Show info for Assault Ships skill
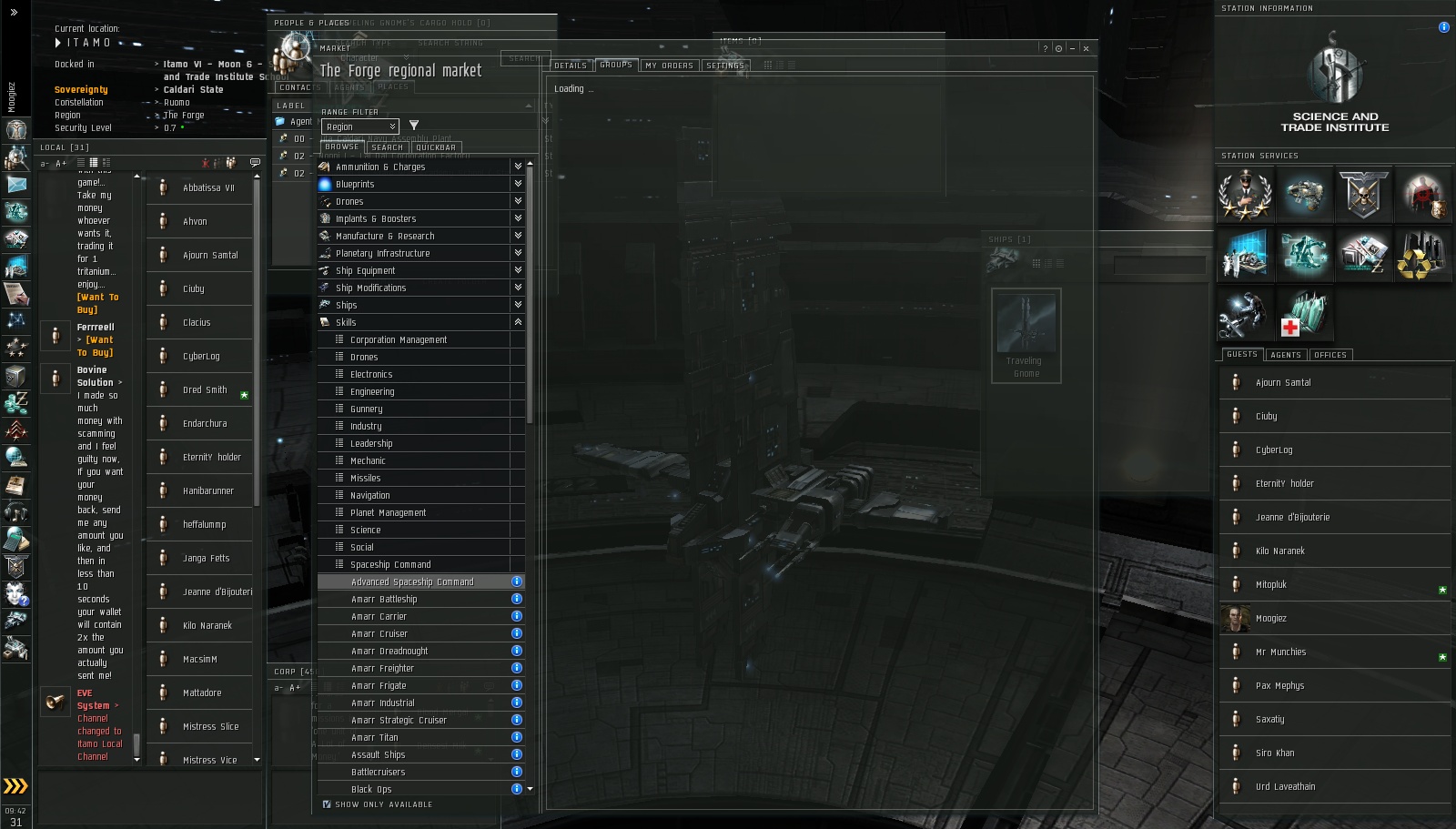 (517, 754)
